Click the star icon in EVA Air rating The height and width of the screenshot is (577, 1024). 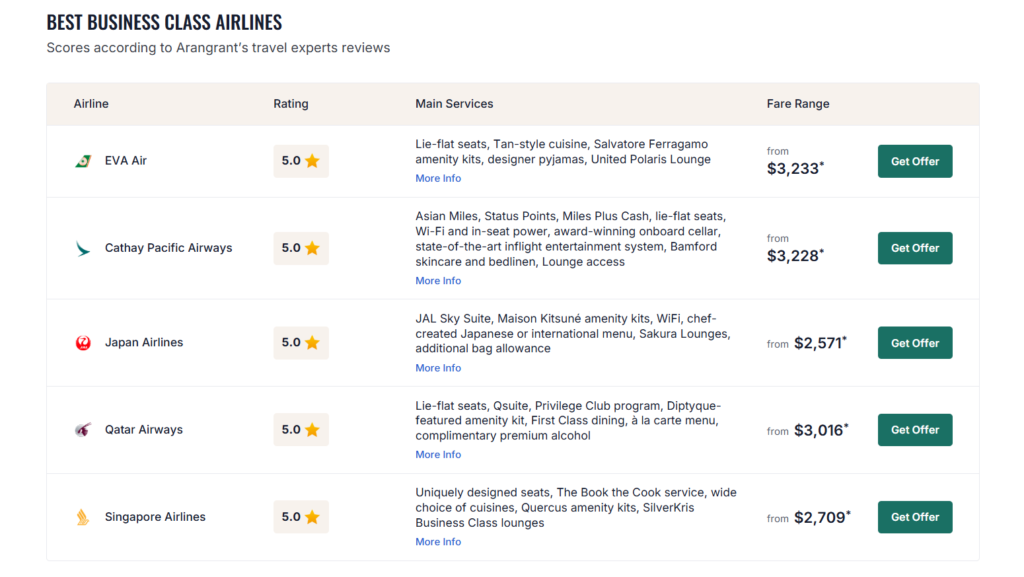[312, 161]
